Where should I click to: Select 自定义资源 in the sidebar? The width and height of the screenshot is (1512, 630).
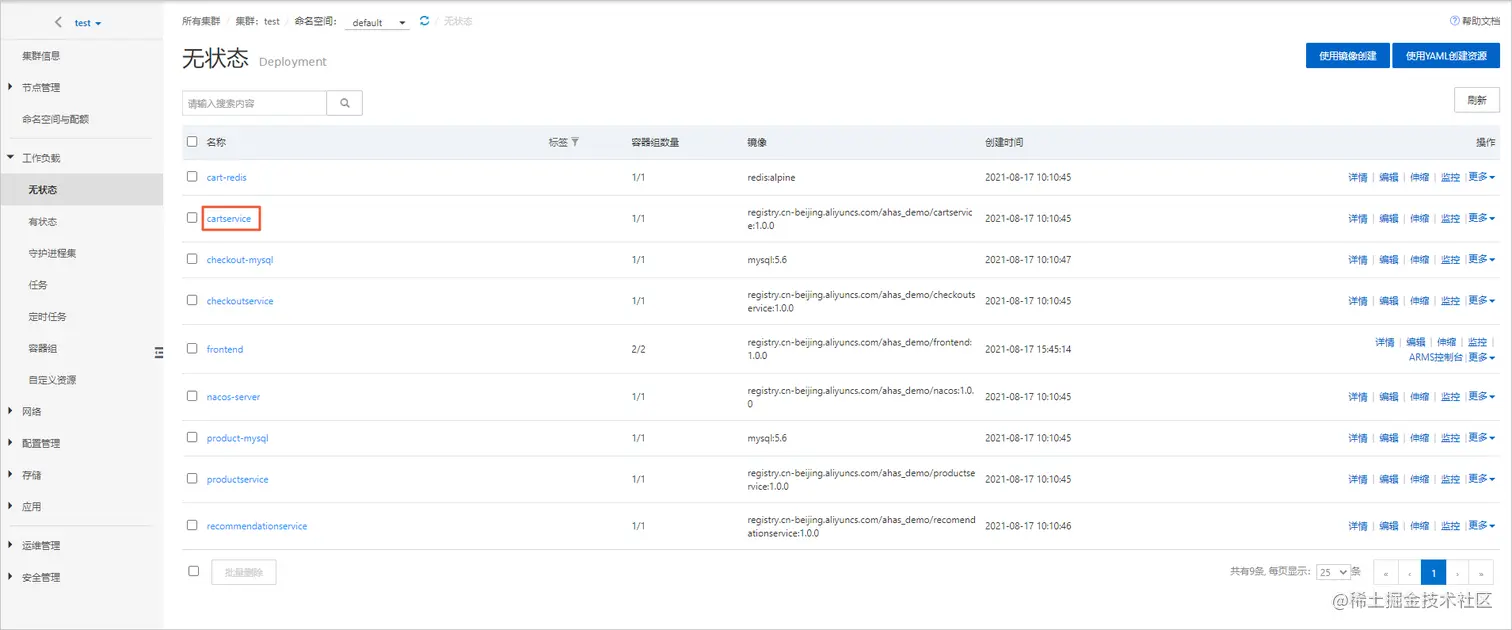52,380
